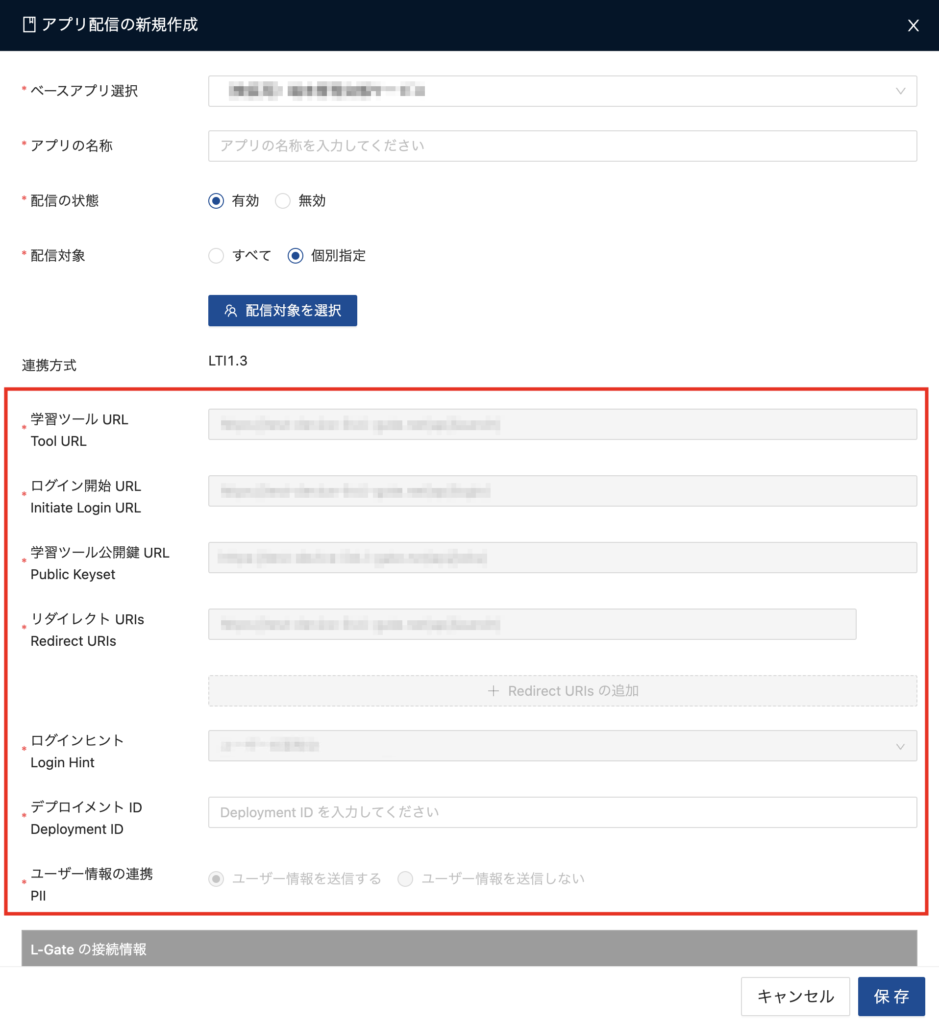This screenshot has height=1024, width=939.
Task: Click the Public Keyset URL field
Action: [562, 558]
